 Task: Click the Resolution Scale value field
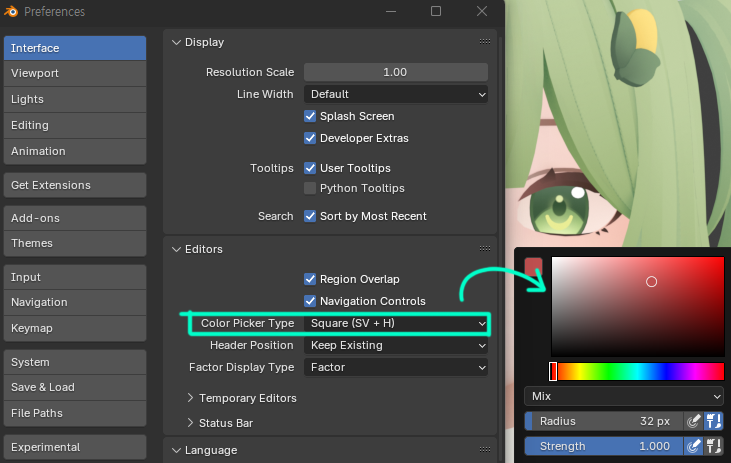pyautogui.click(x=396, y=72)
